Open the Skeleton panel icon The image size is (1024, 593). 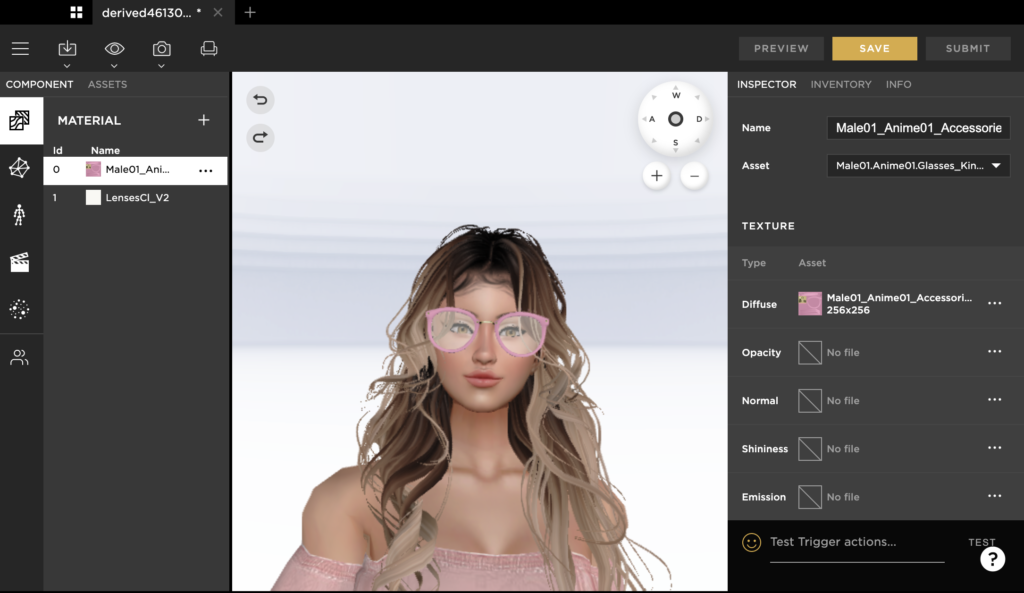20,215
